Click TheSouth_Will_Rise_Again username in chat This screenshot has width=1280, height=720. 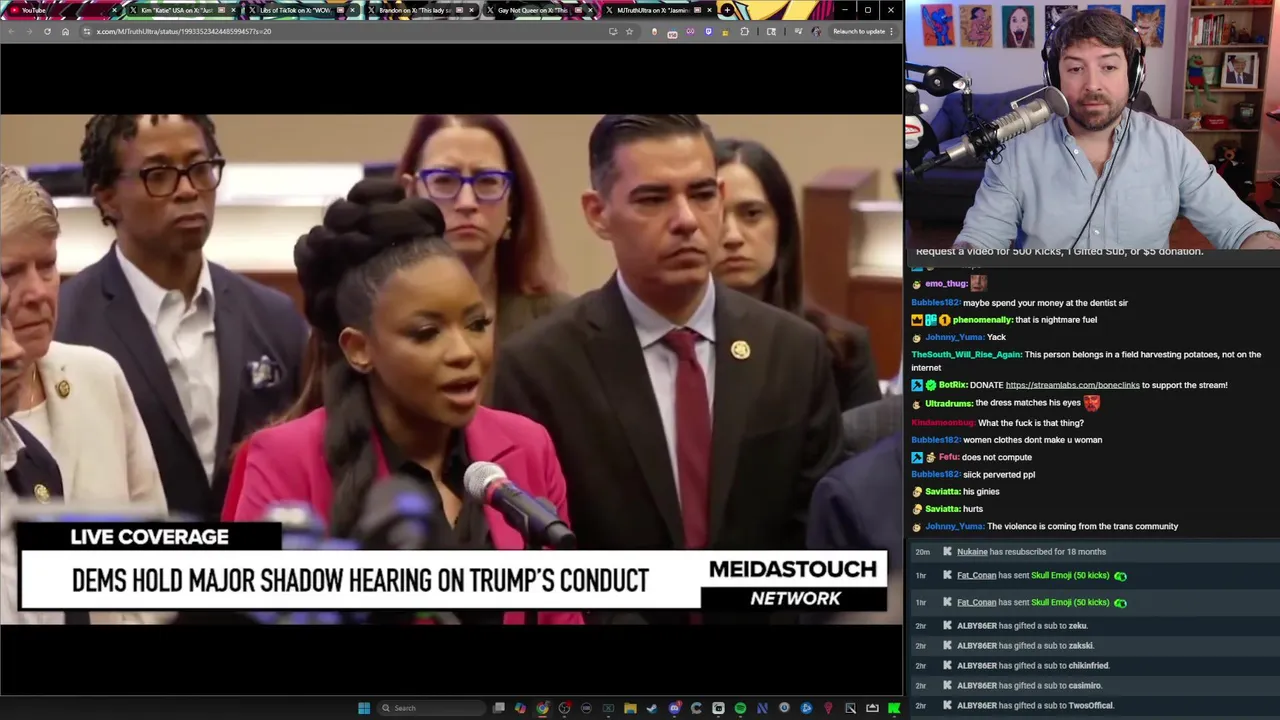pos(966,354)
